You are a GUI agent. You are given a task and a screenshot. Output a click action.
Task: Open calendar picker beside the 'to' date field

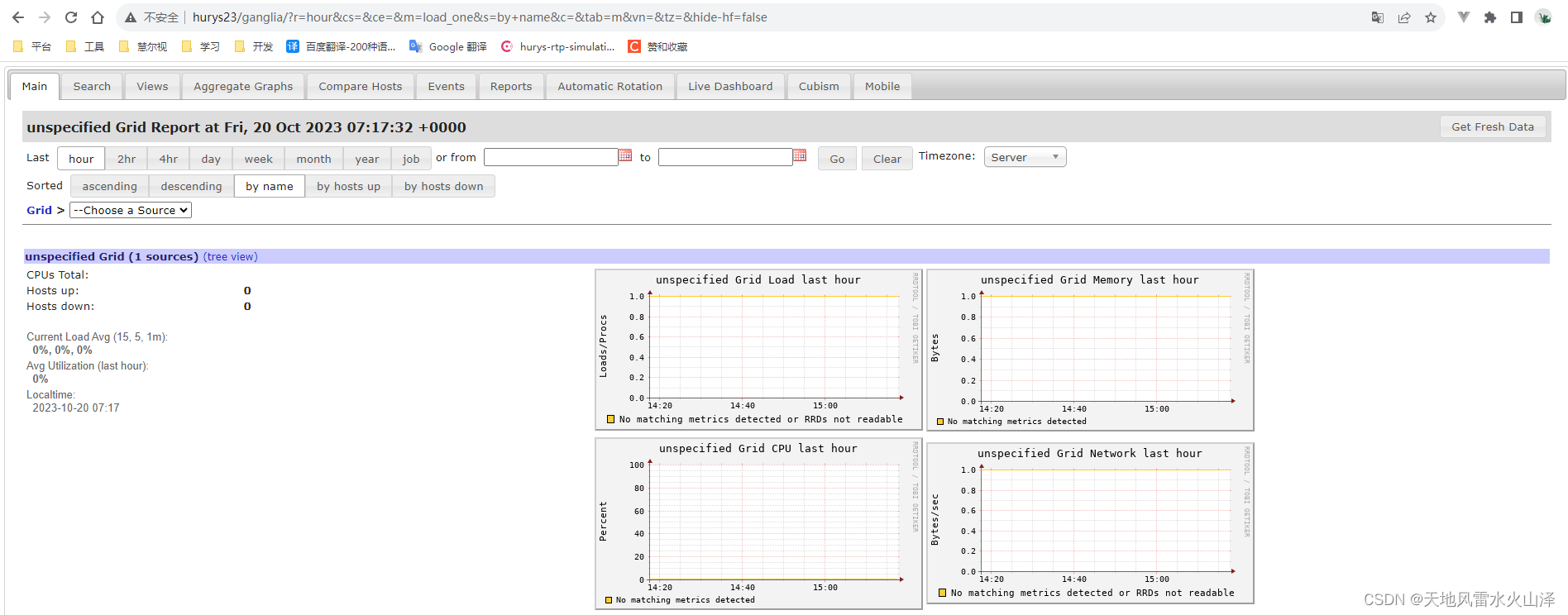800,155
